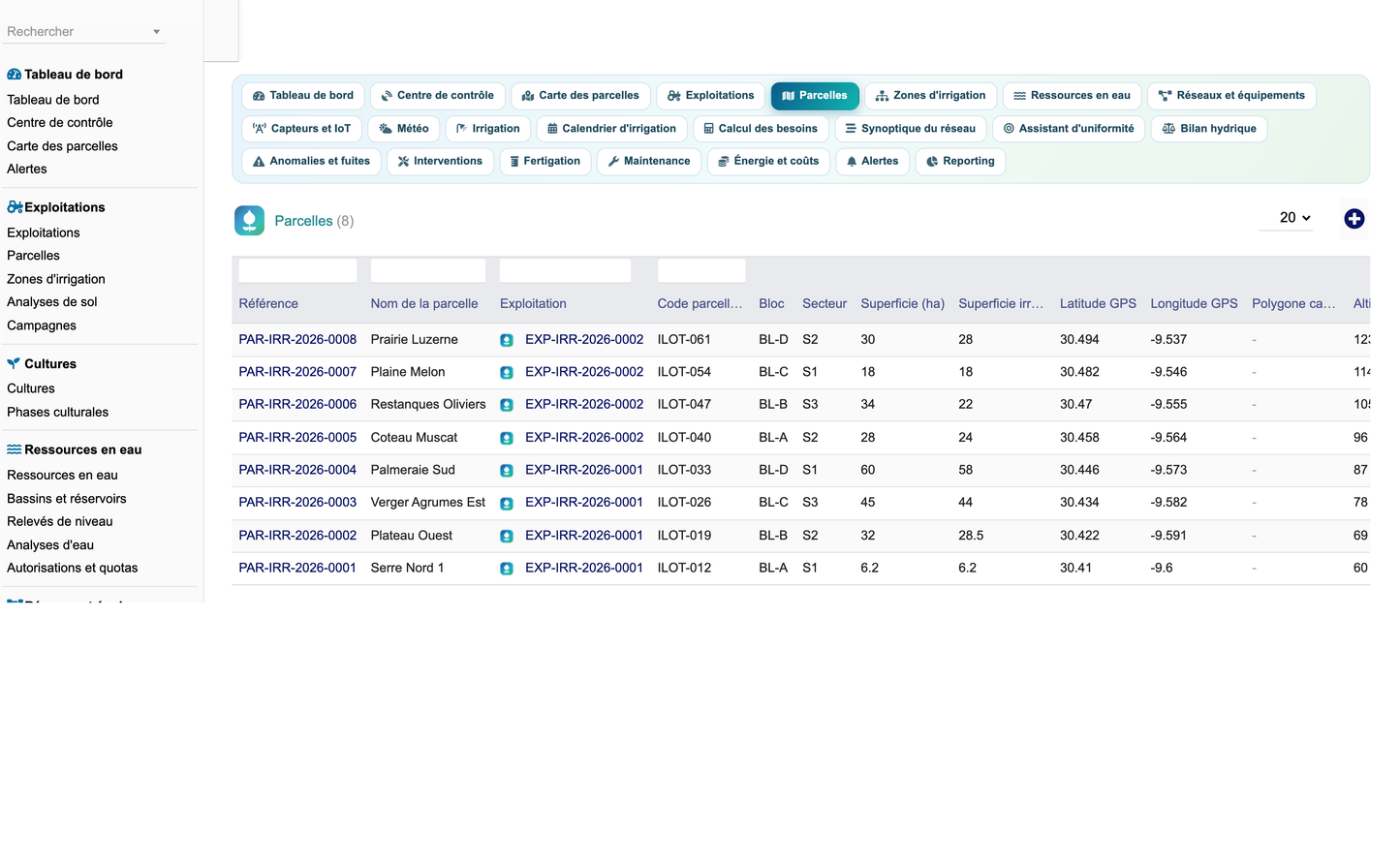Open Réseaux et équipements tab

1231,96
